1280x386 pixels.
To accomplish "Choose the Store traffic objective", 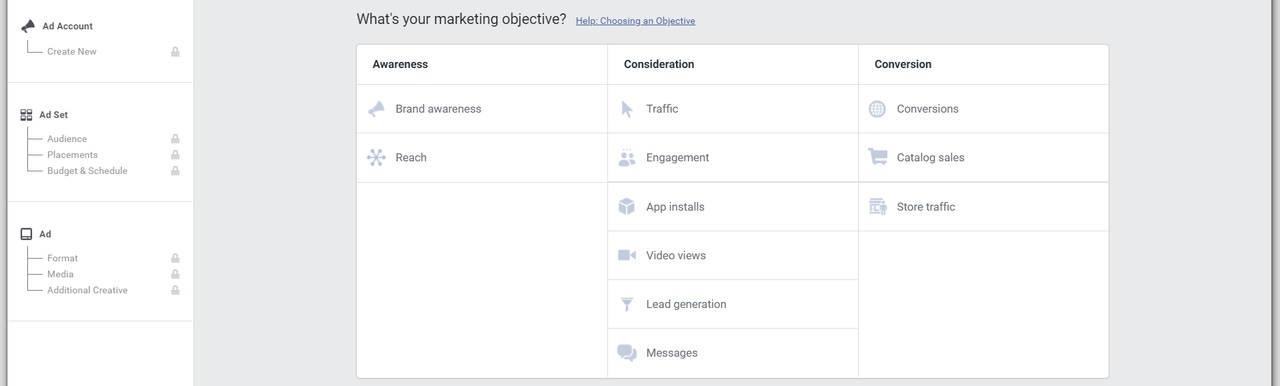I will (x=984, y=207).
